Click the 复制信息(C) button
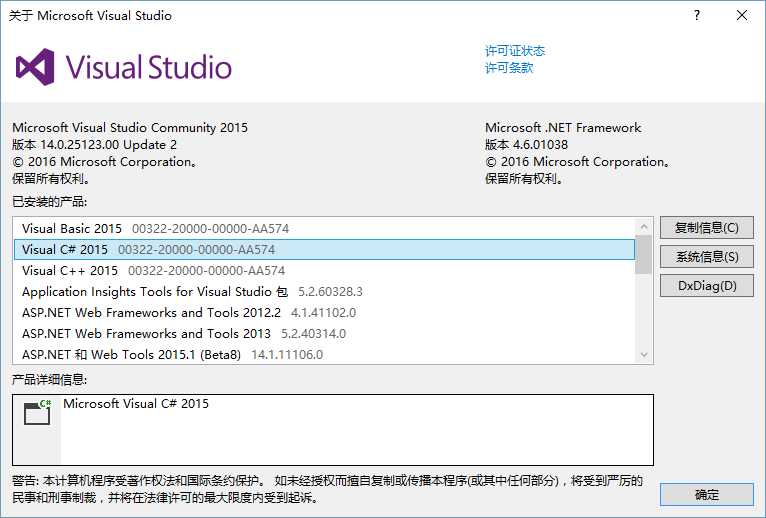This screenshot has height=518, width=766. [706, 228]
